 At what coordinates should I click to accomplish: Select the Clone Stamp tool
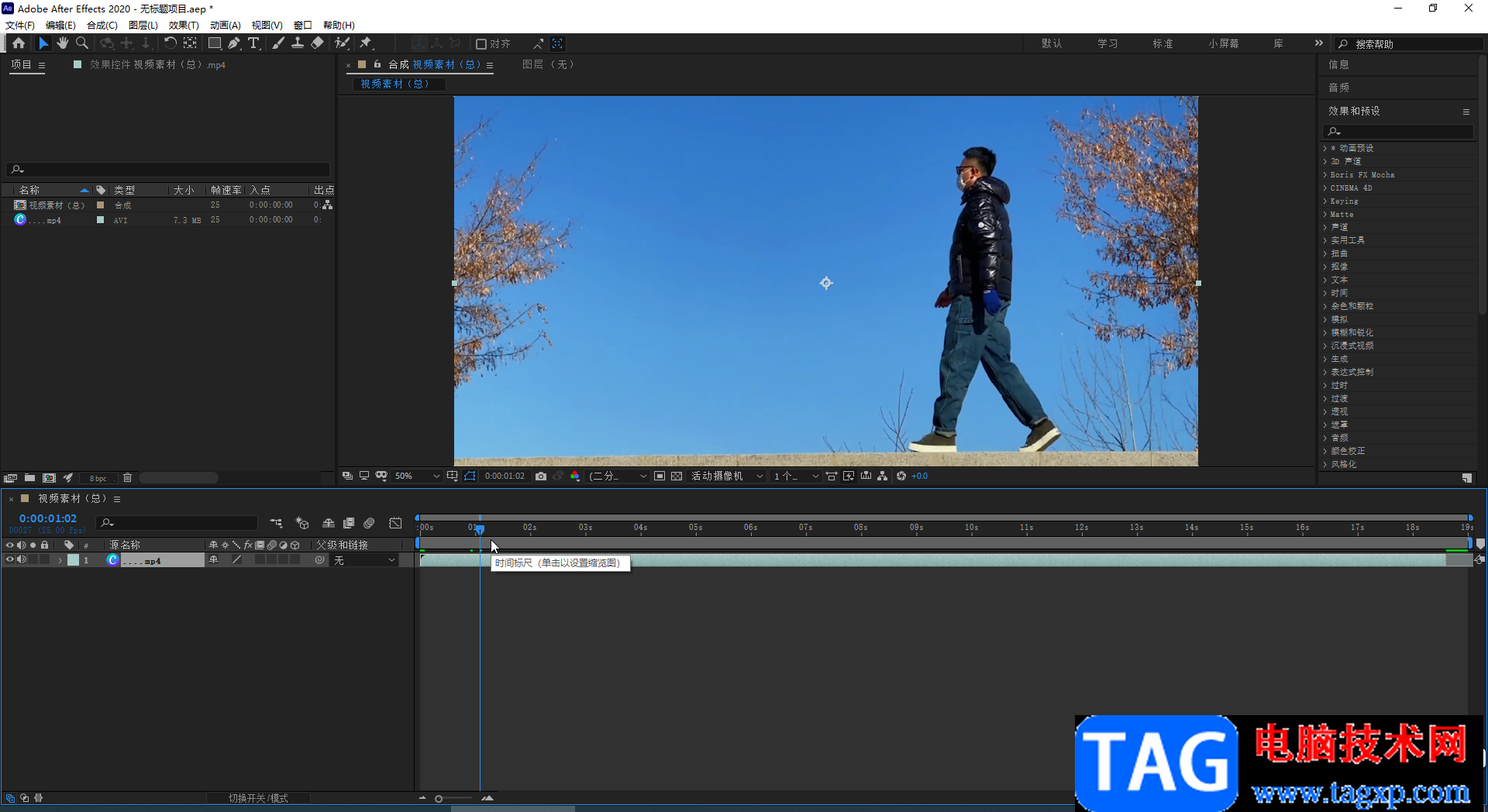pyautogui.click(x=297, y=43)
